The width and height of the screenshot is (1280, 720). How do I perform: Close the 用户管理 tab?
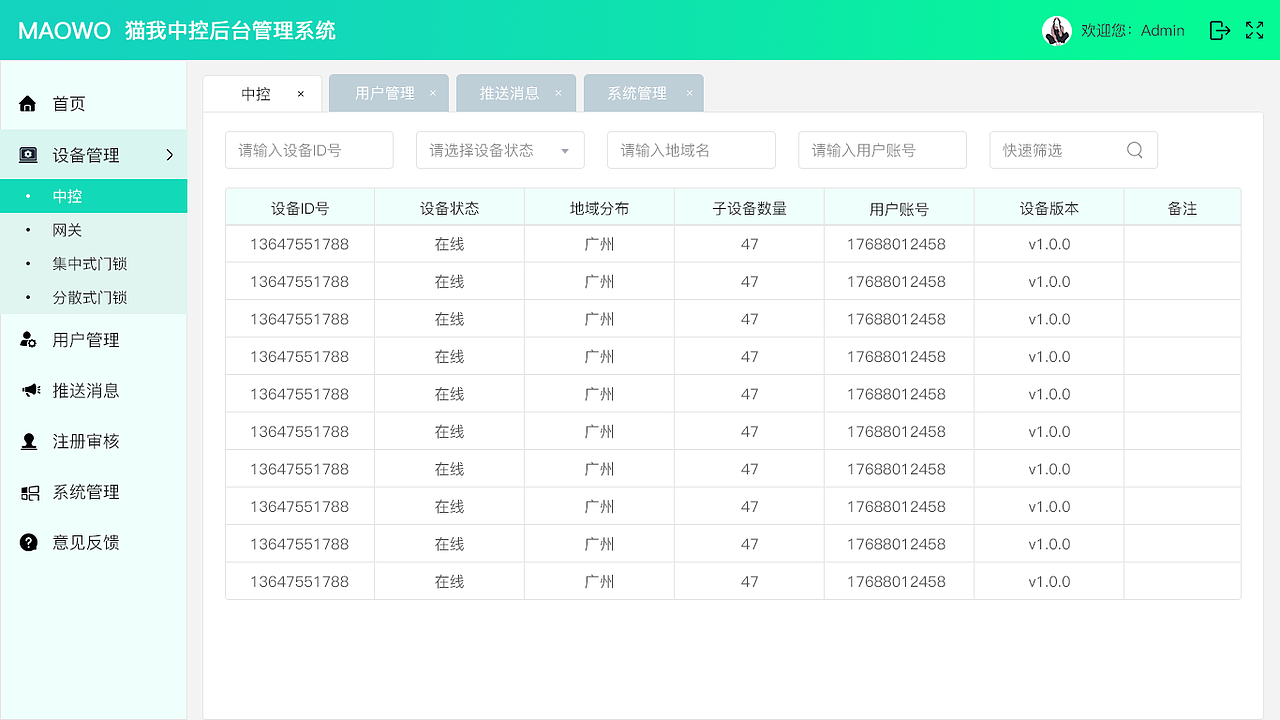(432, 93)
